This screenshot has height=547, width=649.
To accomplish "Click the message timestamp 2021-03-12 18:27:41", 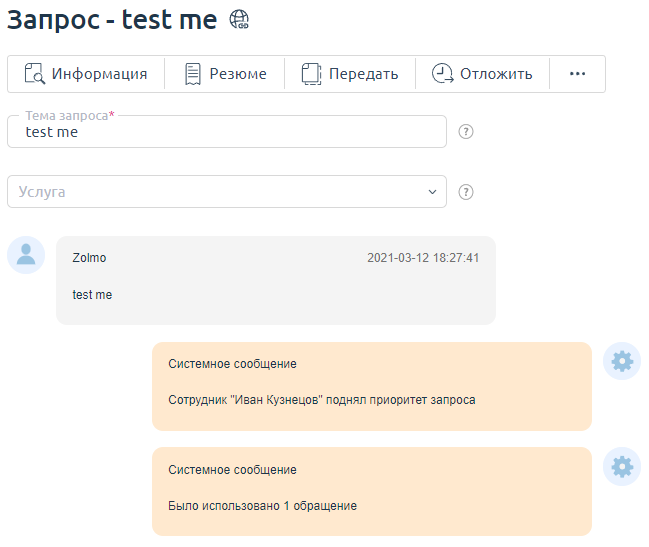I will coord(423,258).
